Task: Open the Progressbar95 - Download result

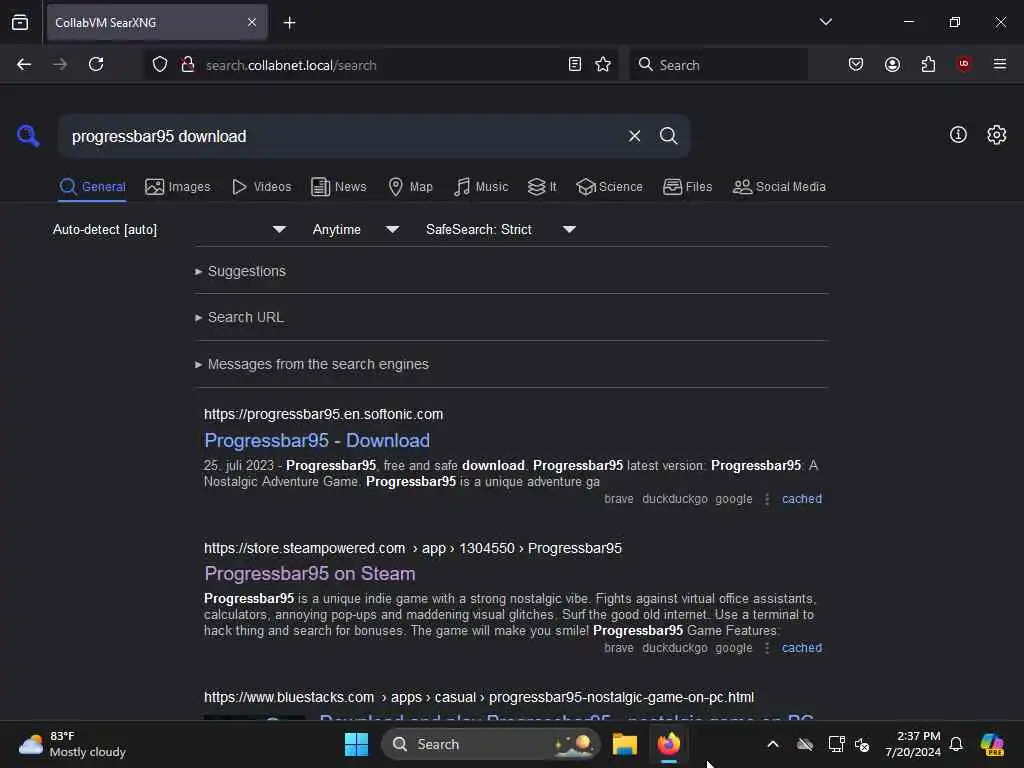Action: coord(317,441)
